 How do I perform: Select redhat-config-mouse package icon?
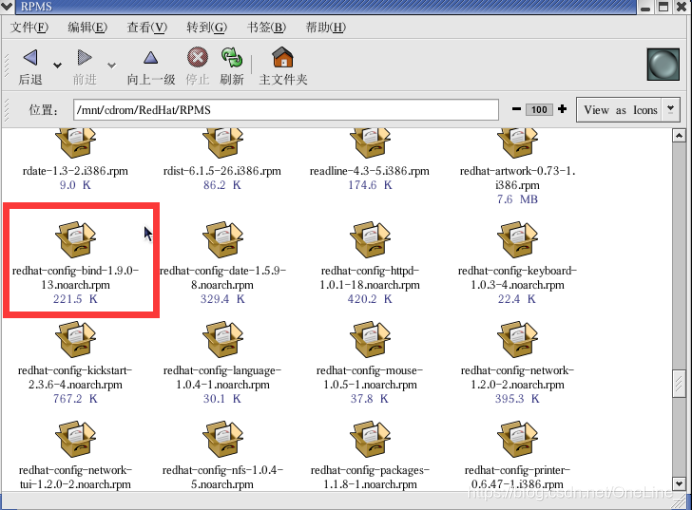click(x=370, y=339)
